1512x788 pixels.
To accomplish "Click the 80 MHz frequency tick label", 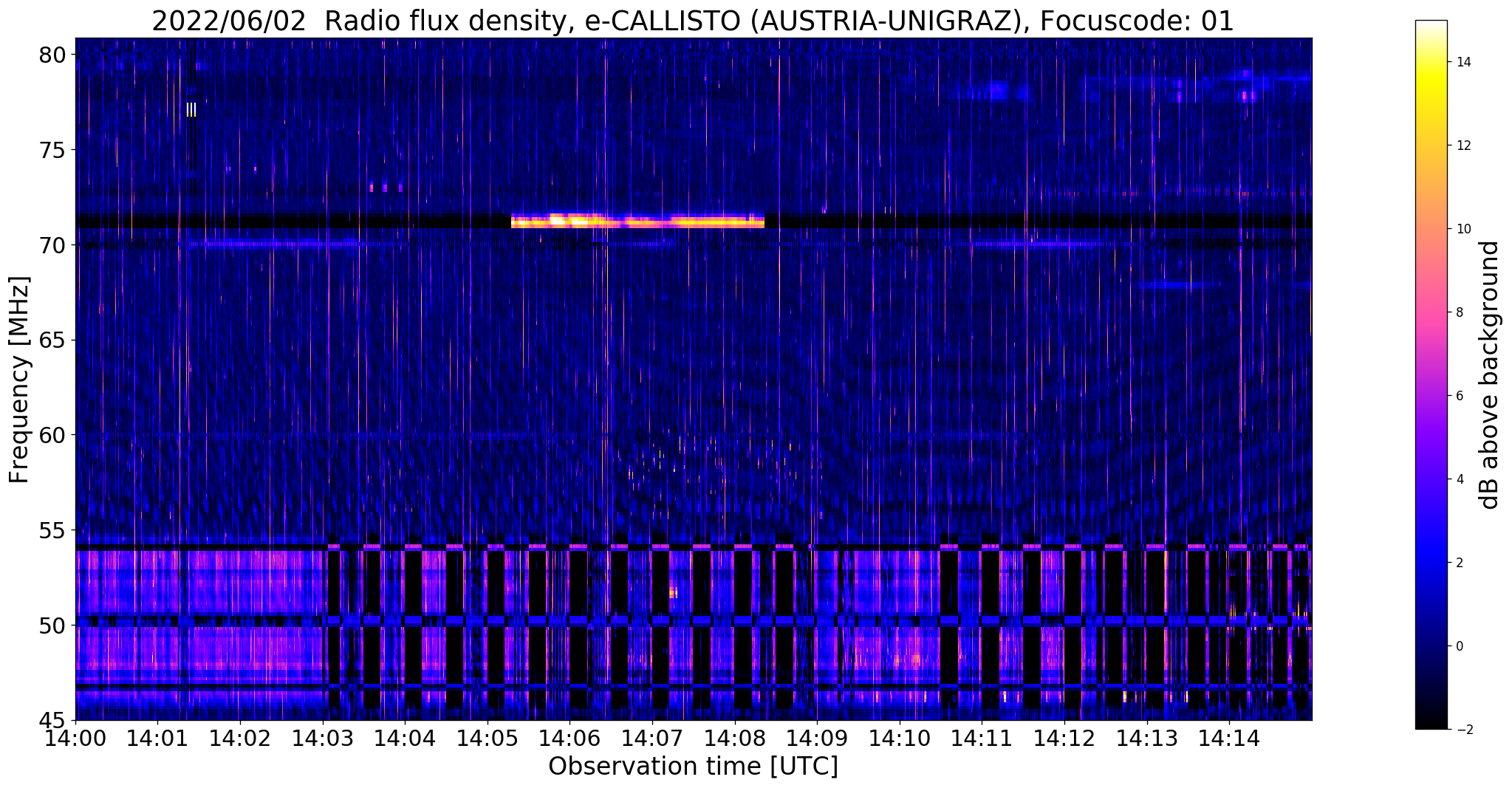I will coord(53,55).
